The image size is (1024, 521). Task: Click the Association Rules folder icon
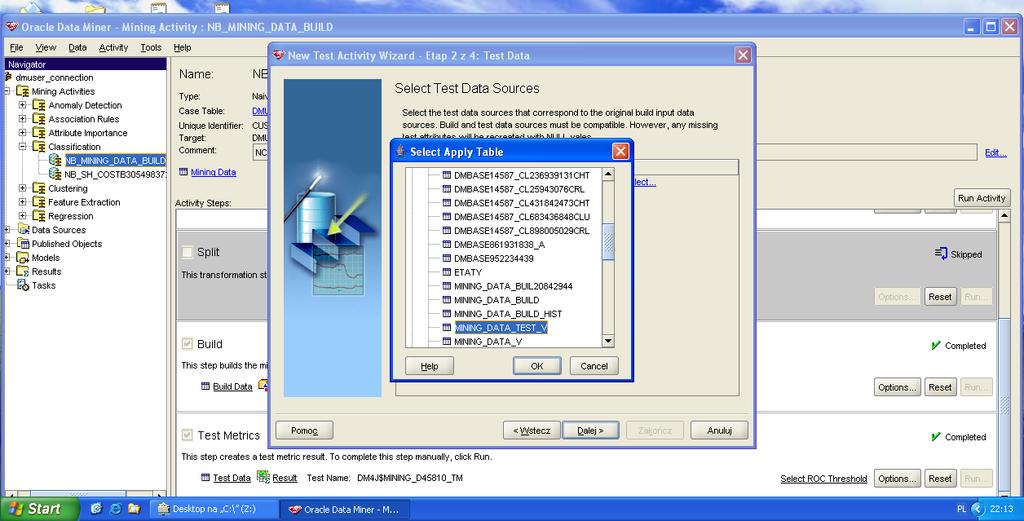[39, 119]
